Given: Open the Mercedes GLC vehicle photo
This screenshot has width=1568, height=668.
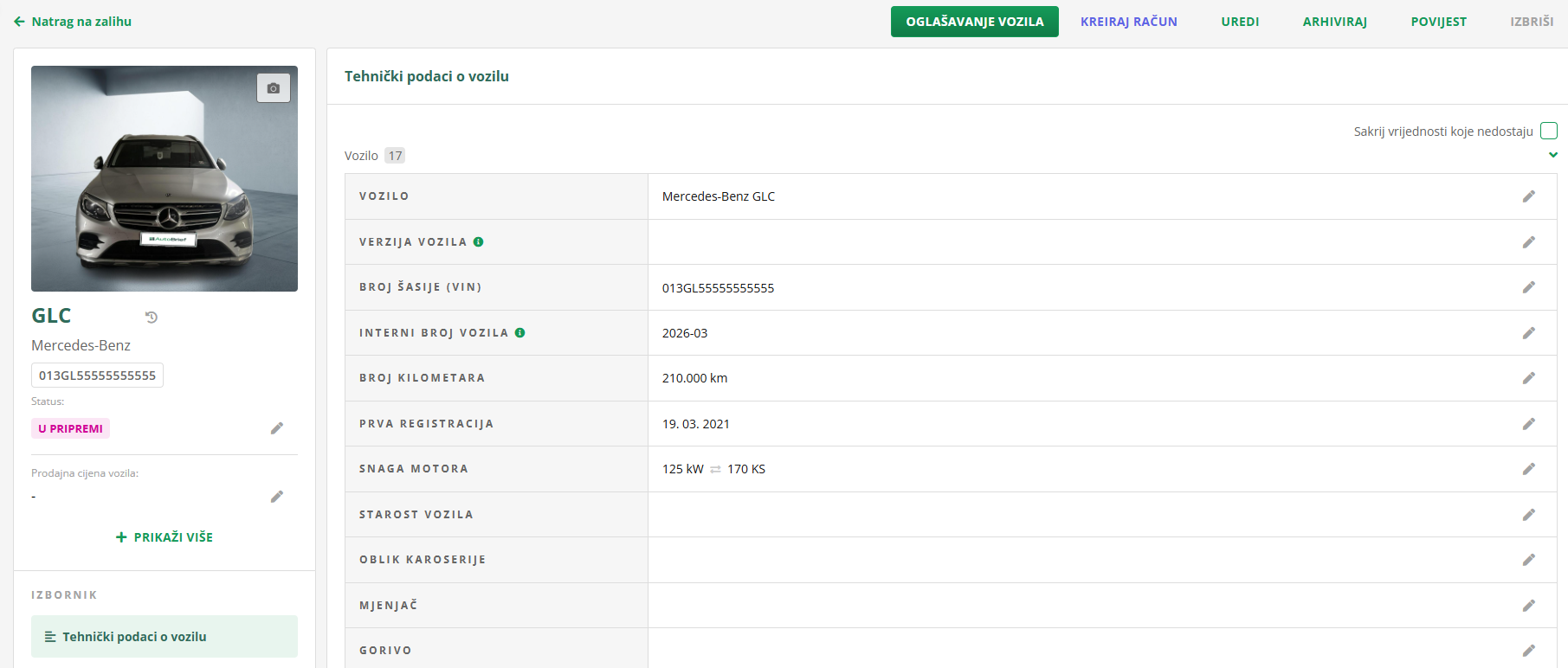Looking at the screenshot, I should 165,178.
